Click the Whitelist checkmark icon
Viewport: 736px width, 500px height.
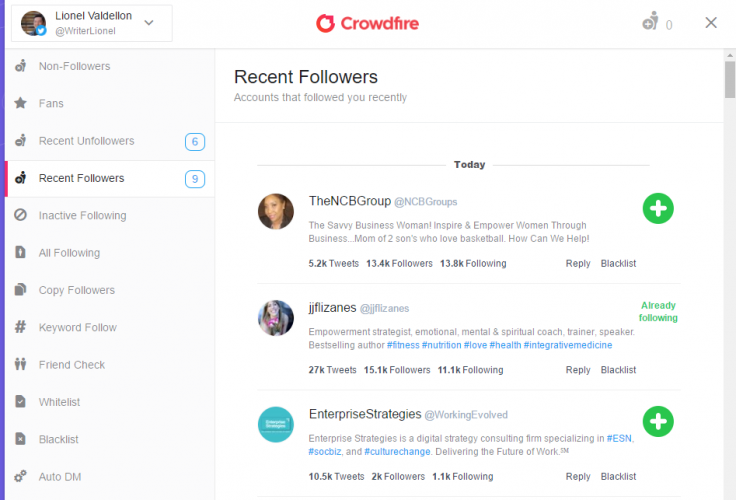pos(20,401)
